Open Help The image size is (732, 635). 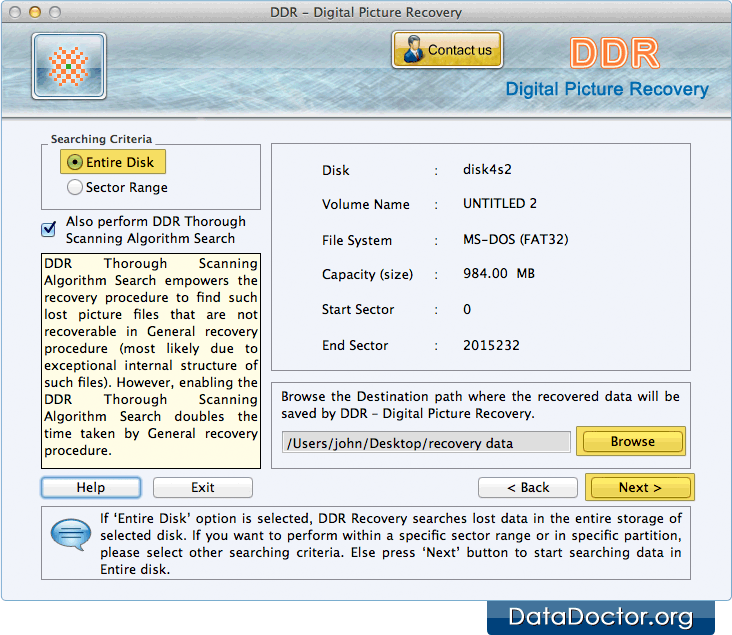click(x=91, y=487)
